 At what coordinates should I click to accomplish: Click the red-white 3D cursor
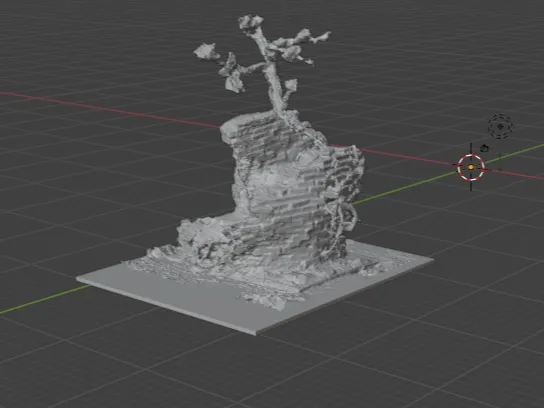pyautogui.click(x=471, y=167)
